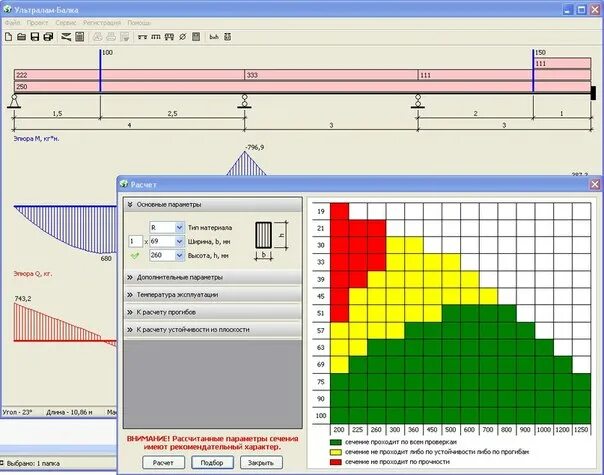604x475 pixels.
Task: Click the shear value 743,2
Action: tap(23, 298)
